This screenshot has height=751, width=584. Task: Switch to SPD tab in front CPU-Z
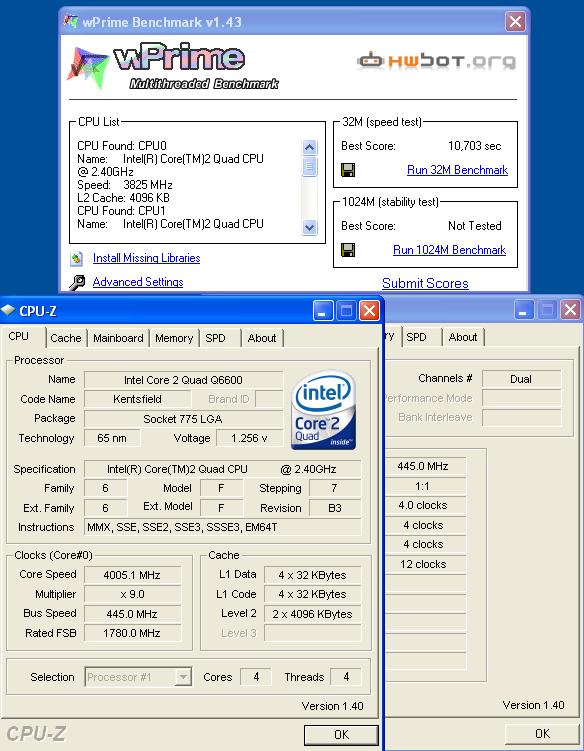[x=216, y=338]
